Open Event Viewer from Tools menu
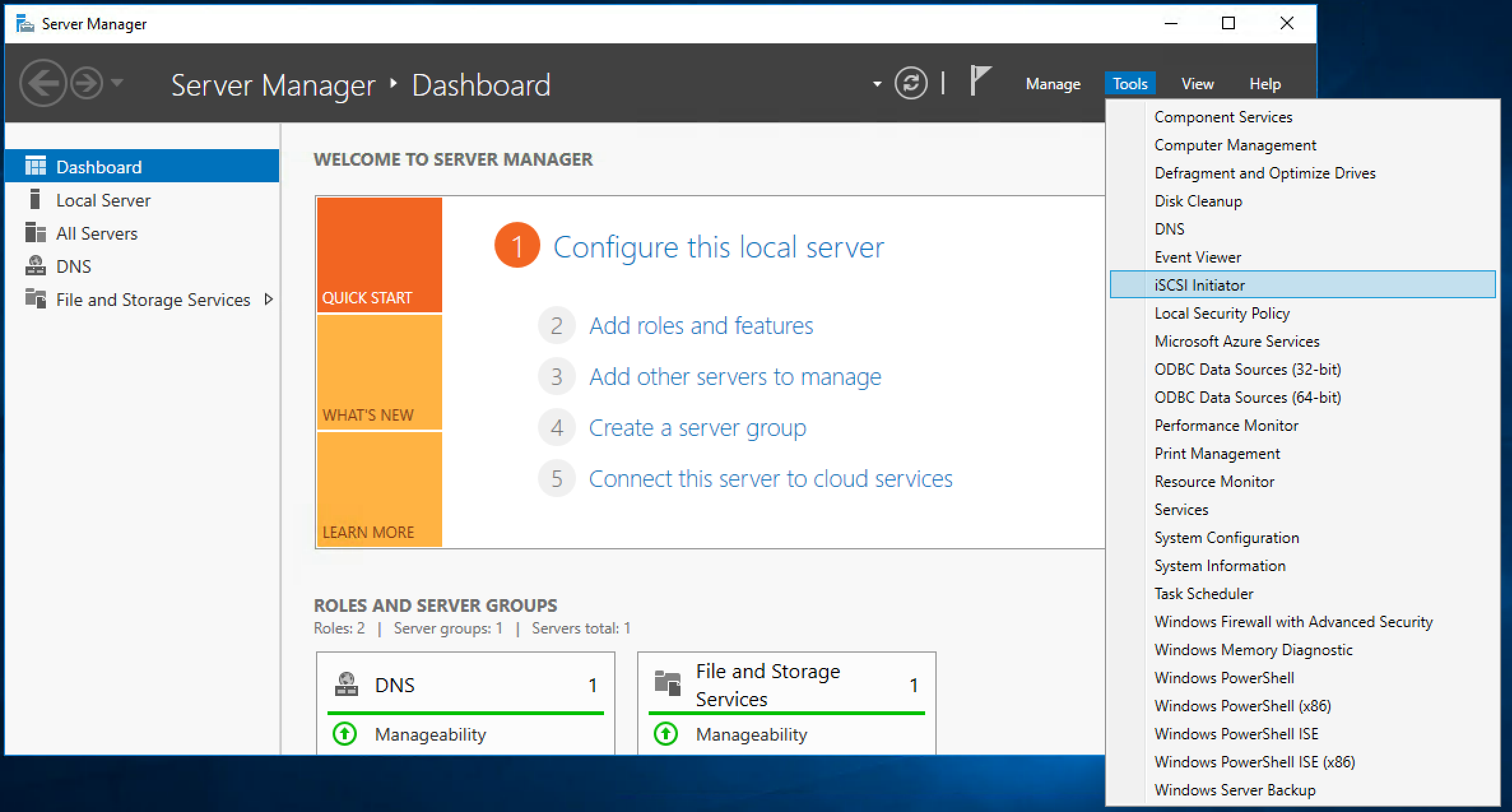This screenshot has height=812, width=1512. click(x=1302, y=257)
